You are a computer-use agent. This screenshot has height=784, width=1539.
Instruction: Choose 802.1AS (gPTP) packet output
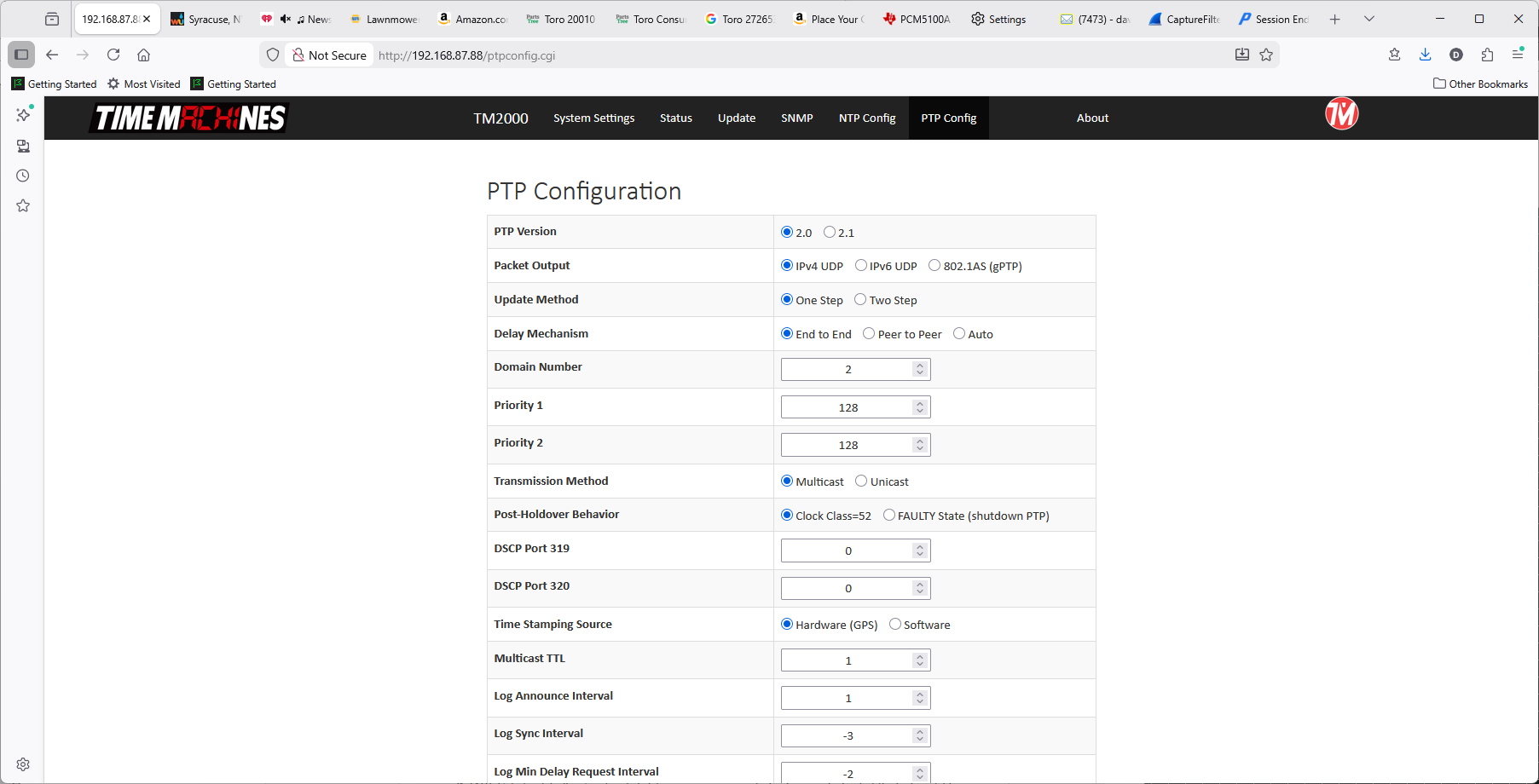[x=934, y=266]
